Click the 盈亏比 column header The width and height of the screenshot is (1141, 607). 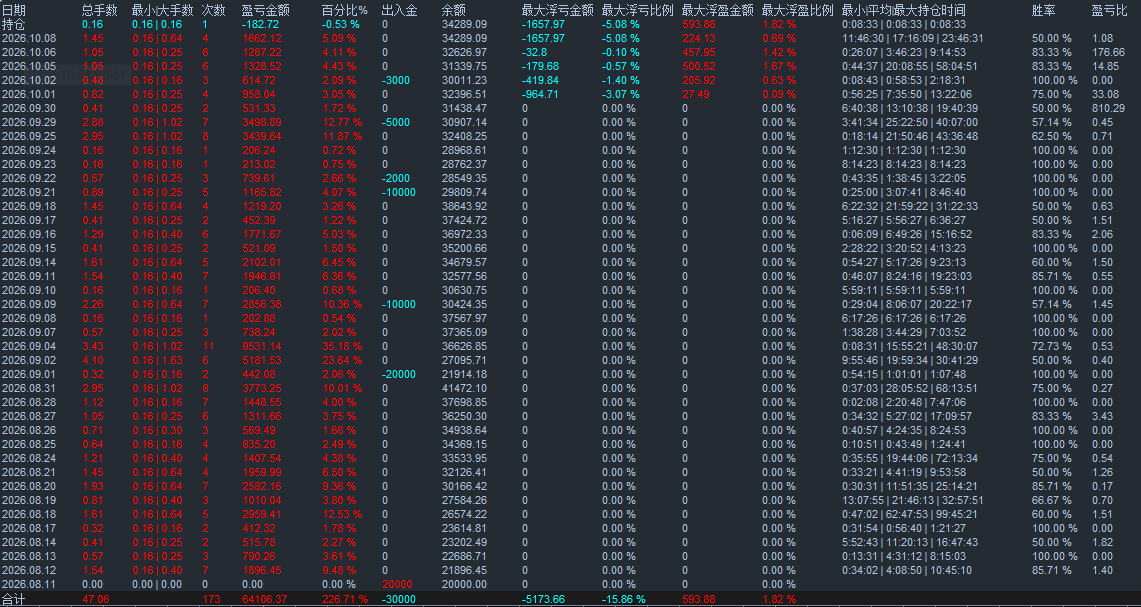coord(1110,10)
